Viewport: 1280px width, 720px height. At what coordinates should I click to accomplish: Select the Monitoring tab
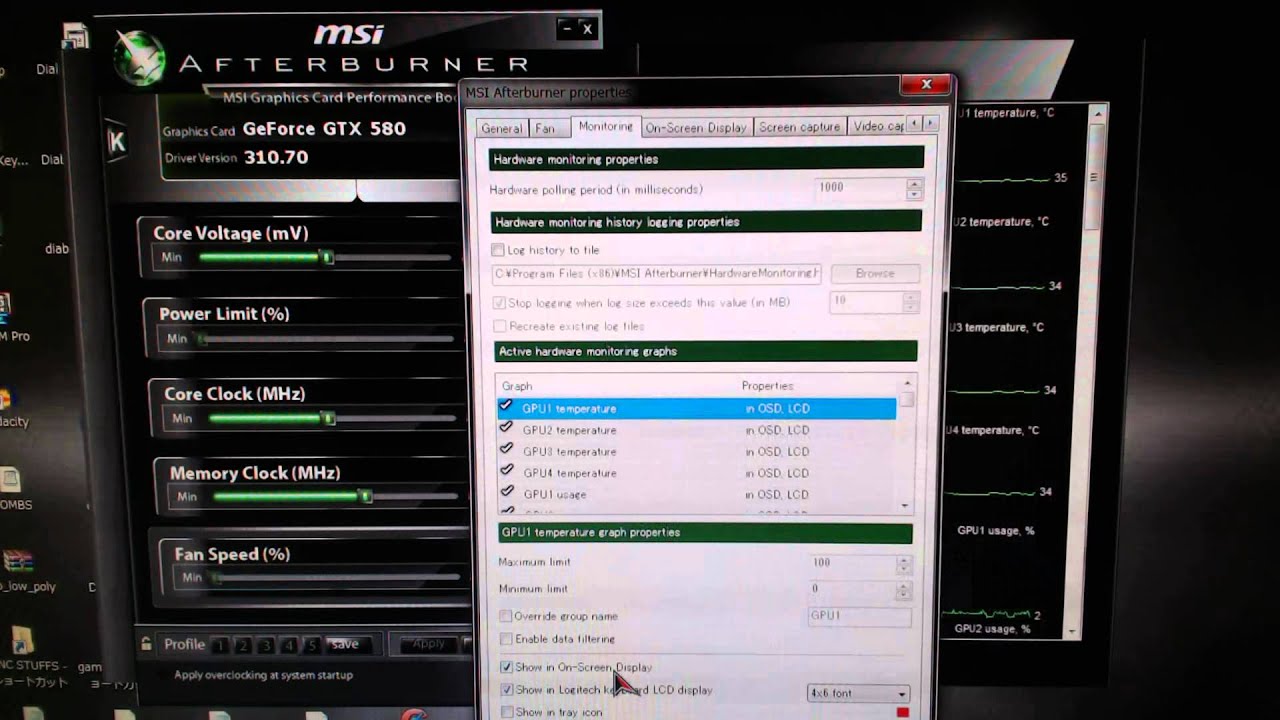[x=605, y=126]
